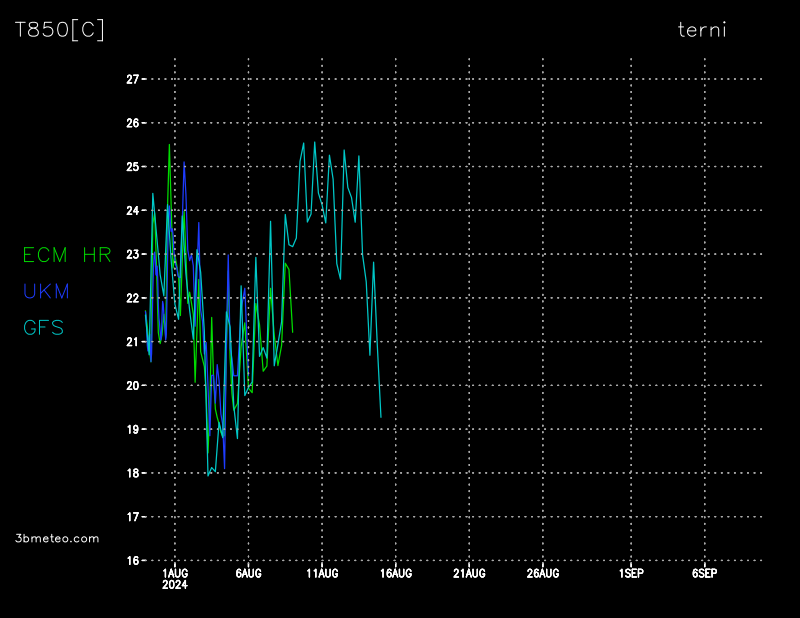Image resolution: width=800 pixels, height=618 pixels.
Task: Click the ECM HR legend entry
Action: (x=67, y=255)
